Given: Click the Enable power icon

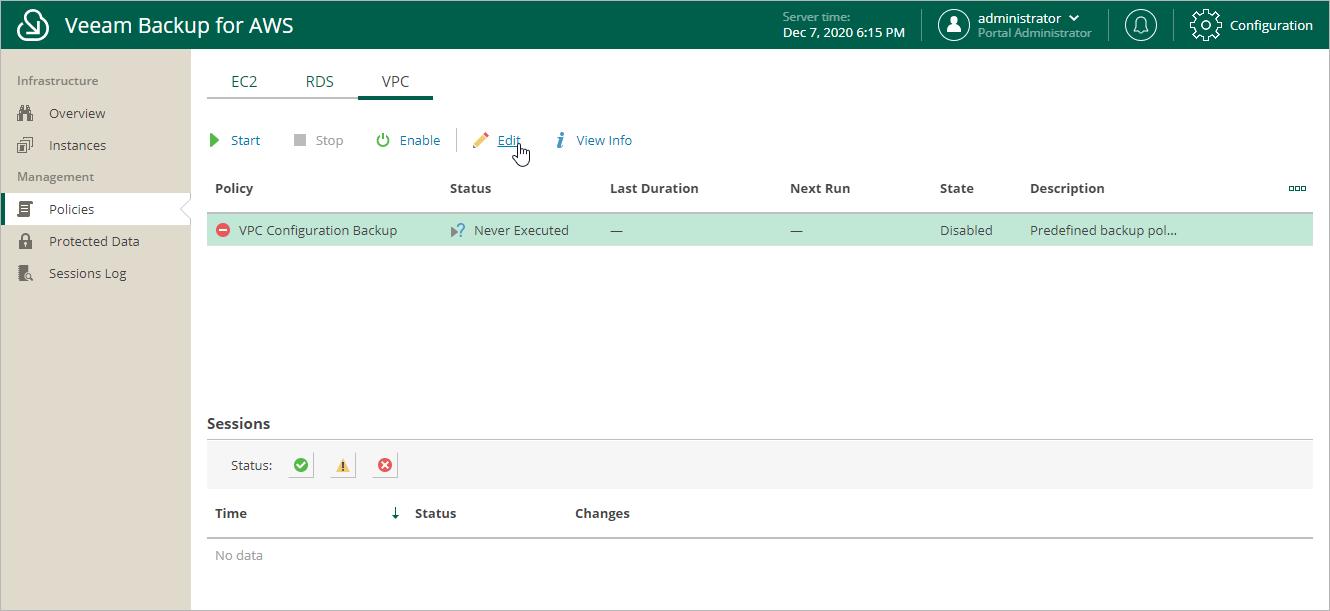Looking at the screenshot, I should 383,140.
